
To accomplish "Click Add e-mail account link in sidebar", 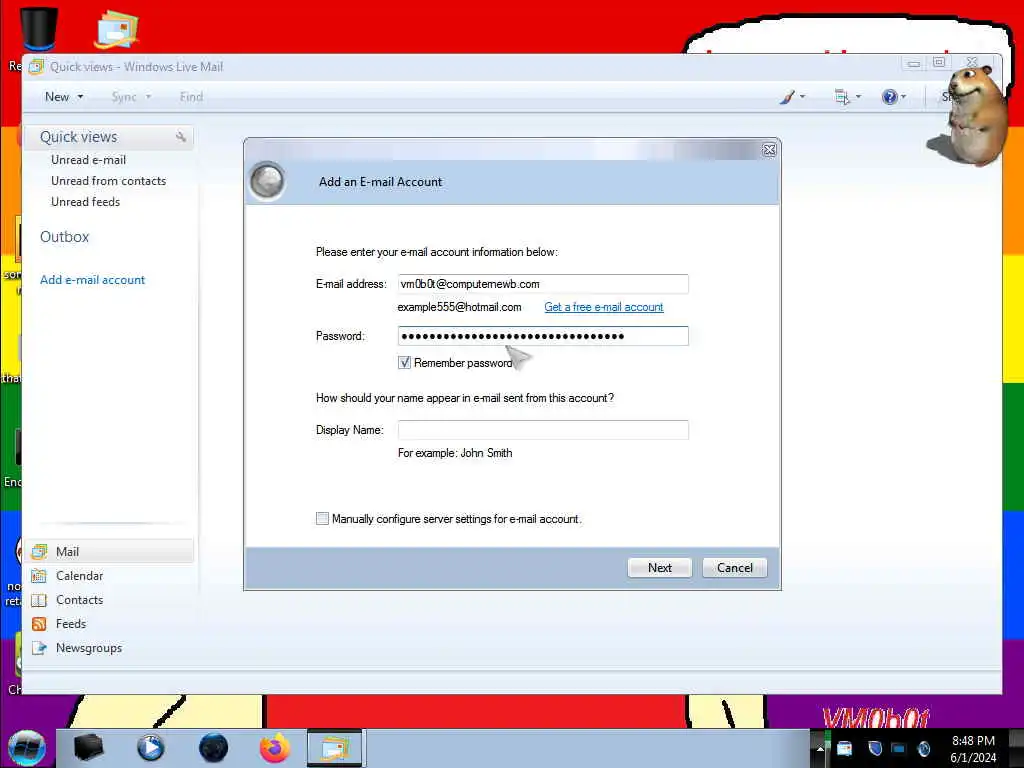I will [x=93, y=280].
